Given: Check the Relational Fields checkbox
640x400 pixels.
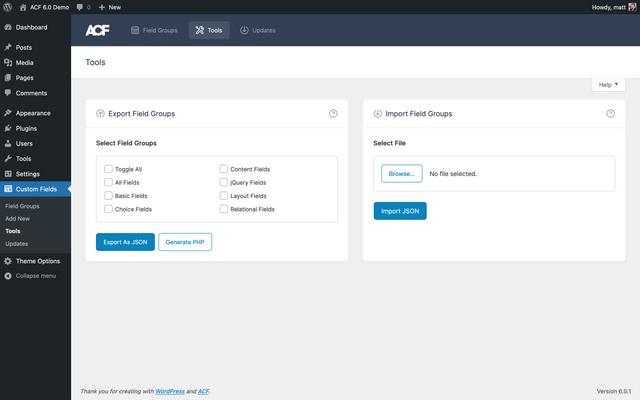Looking at the screenshot, I should [x=224, y=209].
